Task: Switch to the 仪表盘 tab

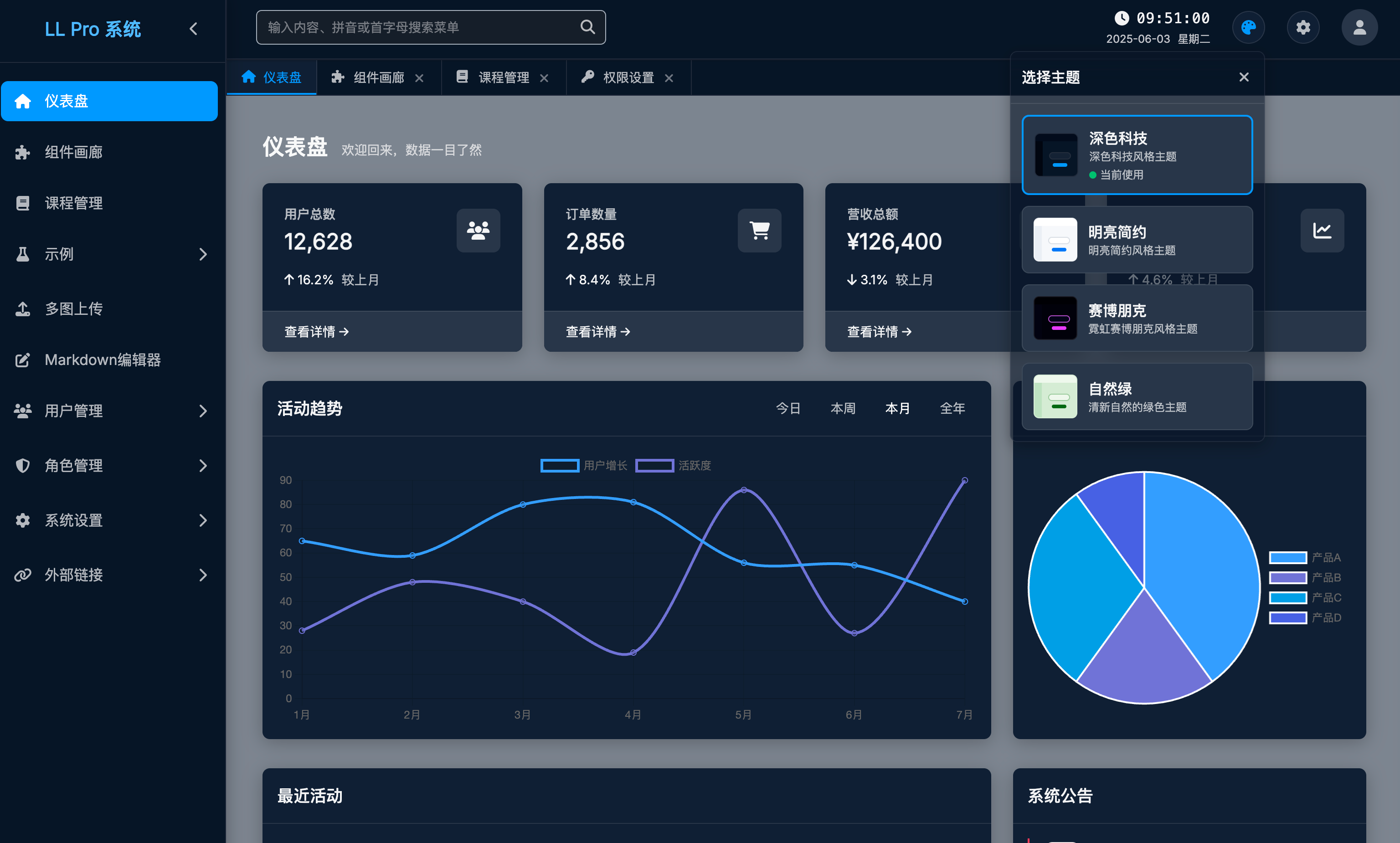Action: coord(272,77)
